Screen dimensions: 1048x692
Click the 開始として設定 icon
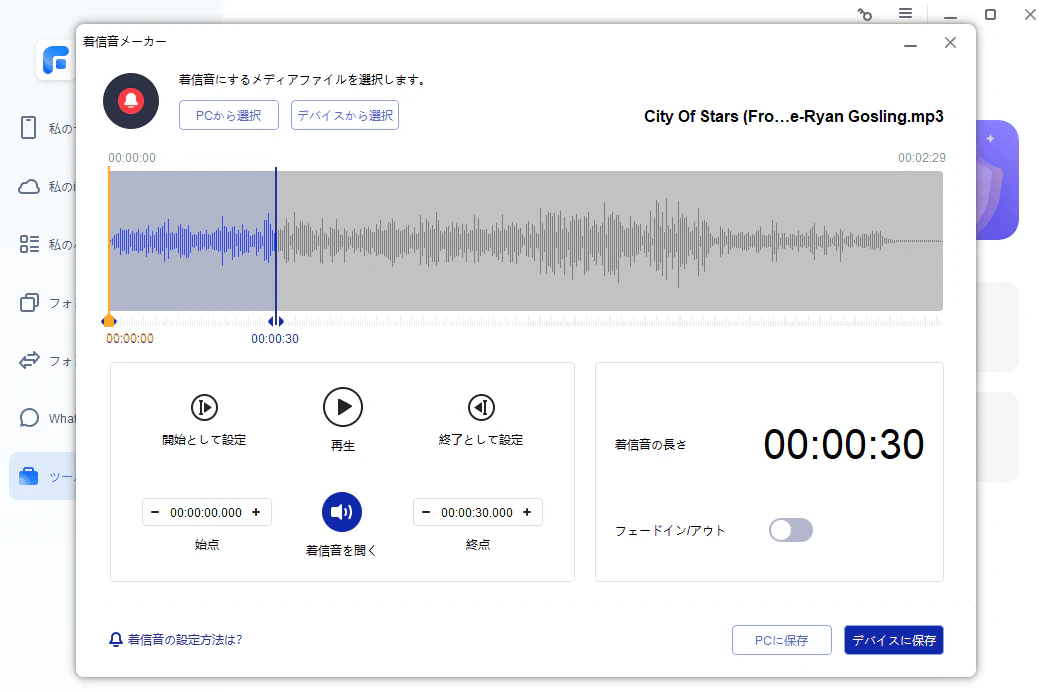tap(205, 407)
